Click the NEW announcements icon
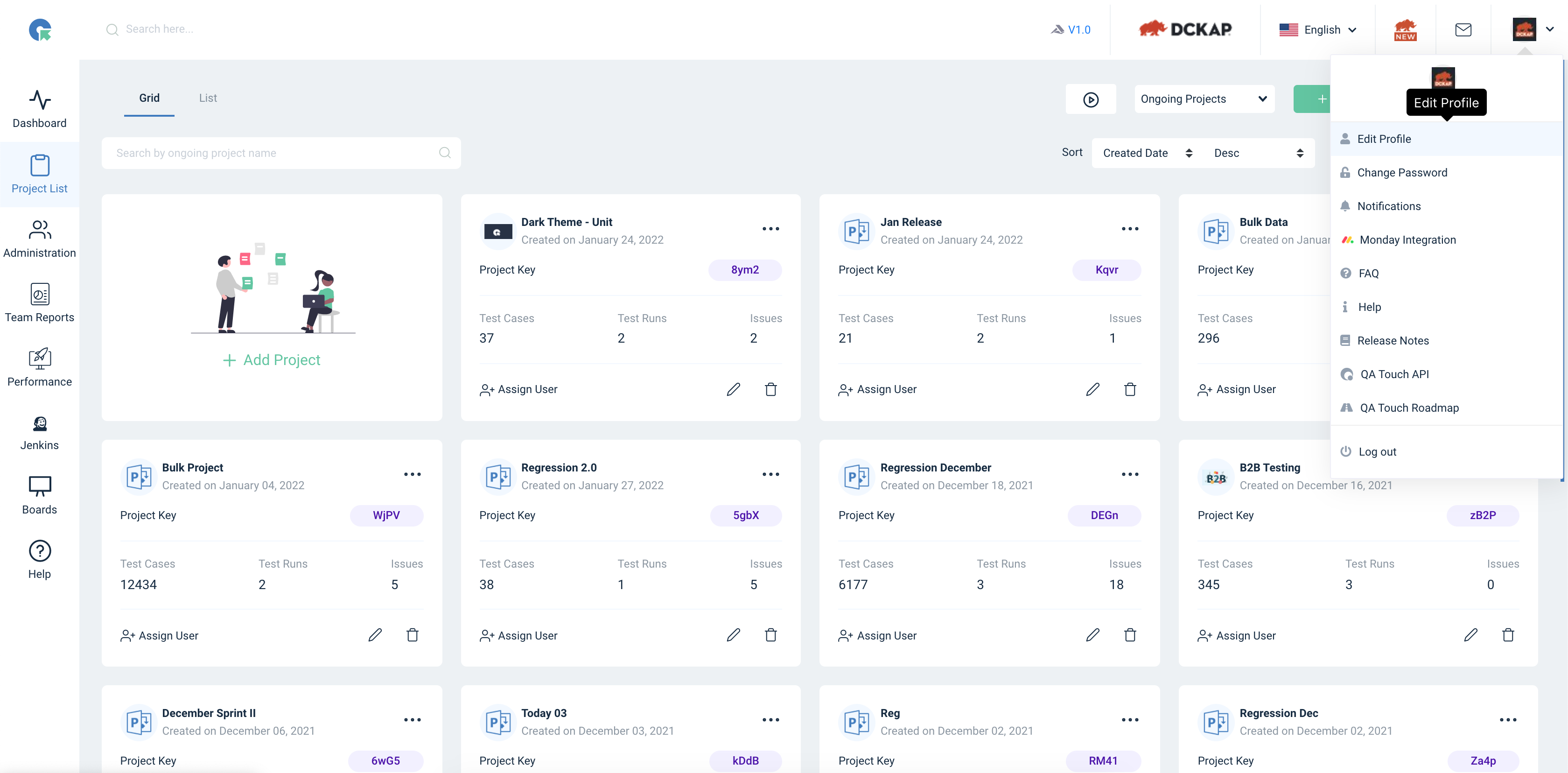The width and height of the screenshot is (1568, 773). click(x=1405, y=30)
